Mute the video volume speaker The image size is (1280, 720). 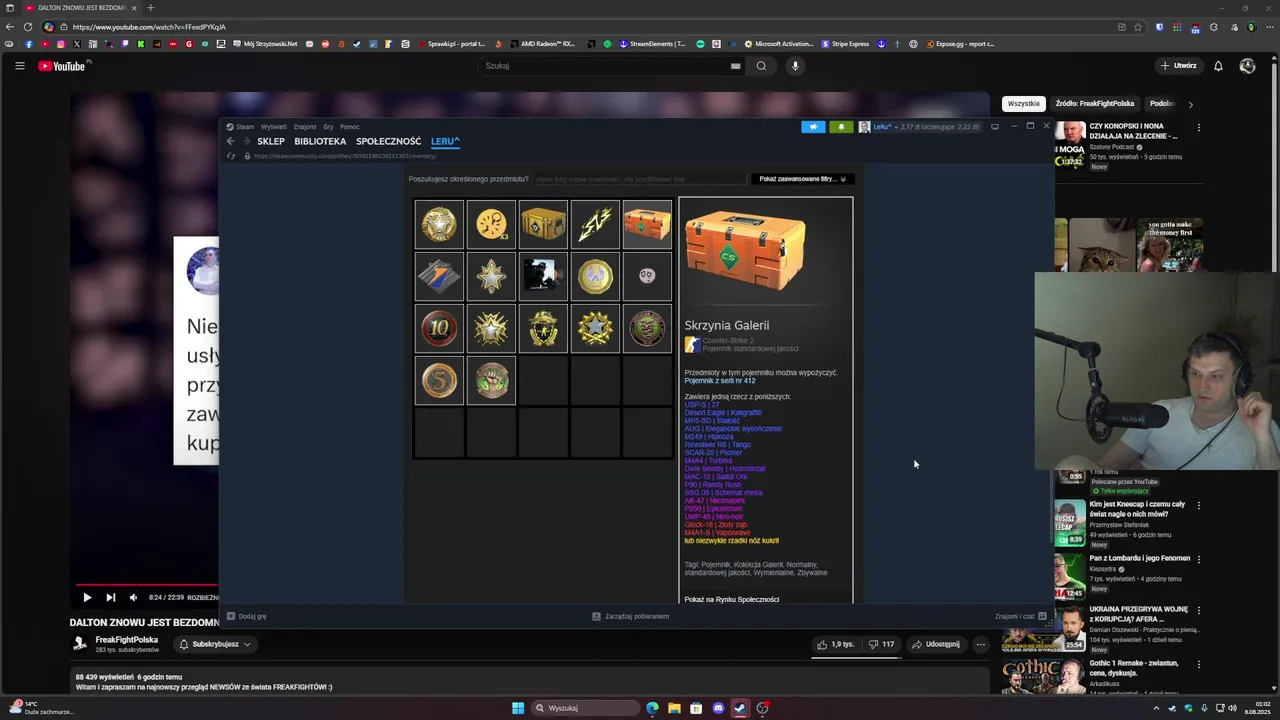[x=133, y=597]
